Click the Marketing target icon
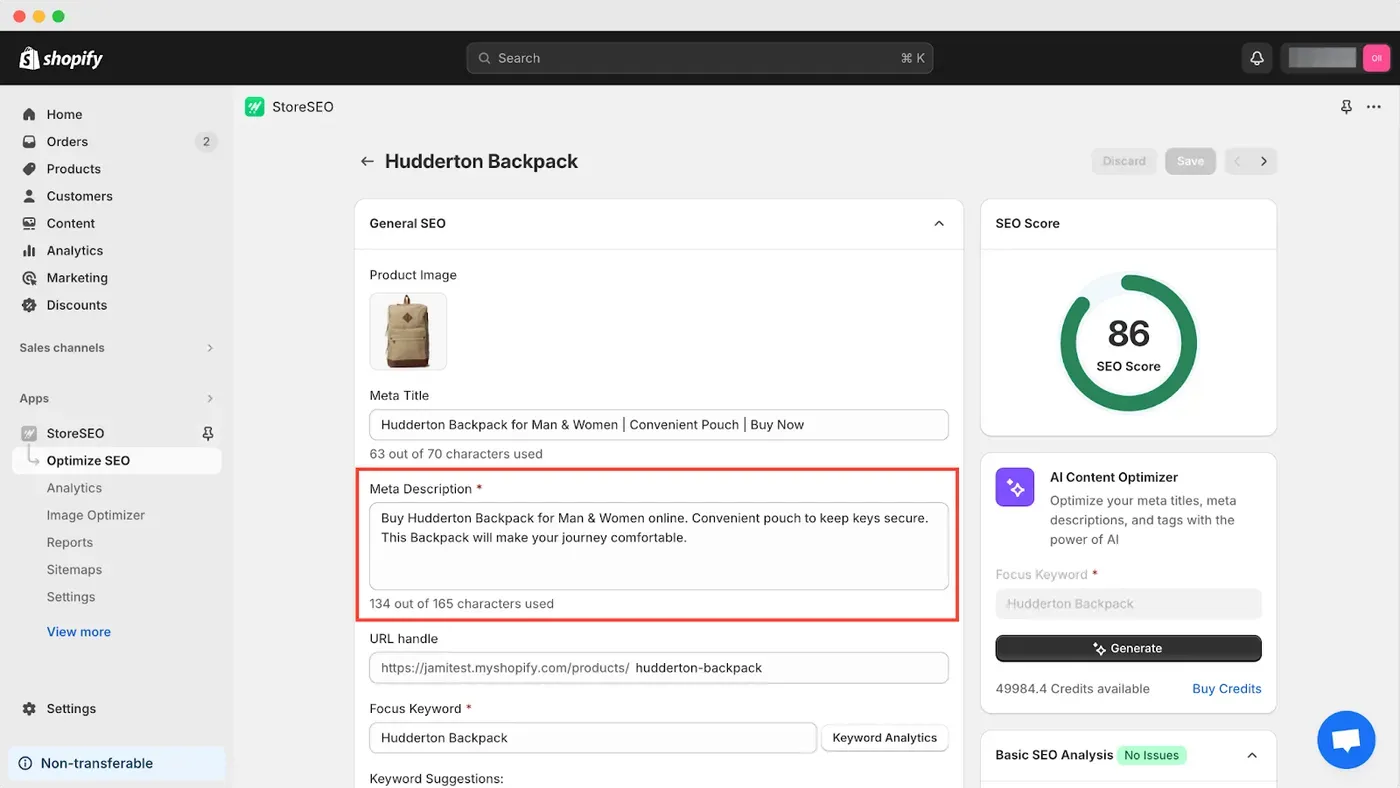 point(29,278)
